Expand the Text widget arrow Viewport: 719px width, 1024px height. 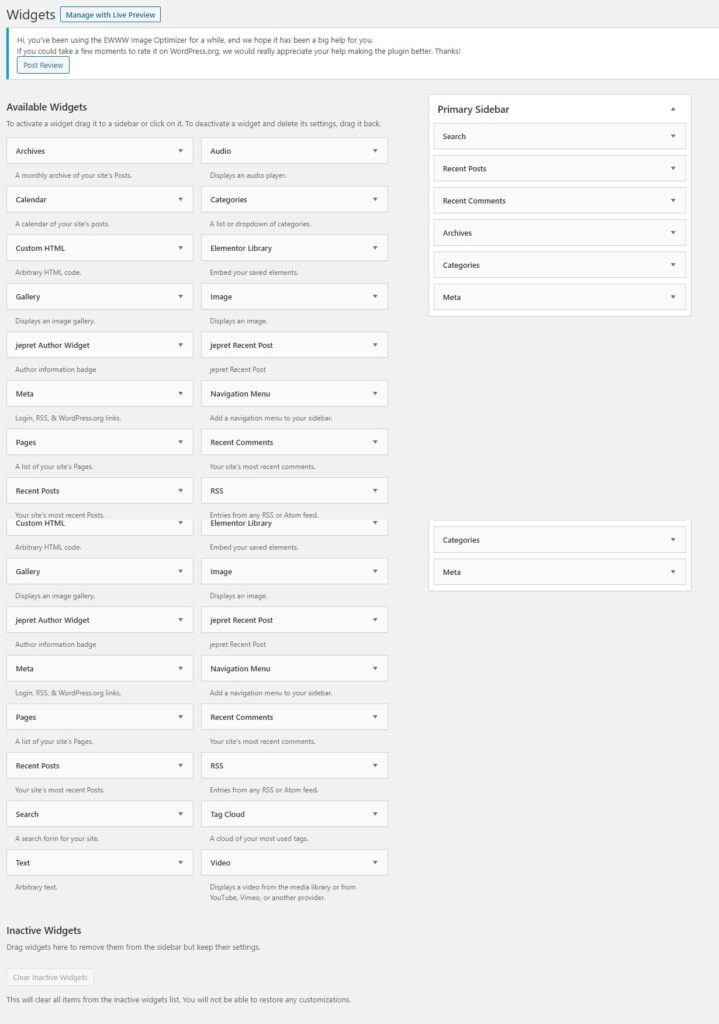(x=180, y=863)
